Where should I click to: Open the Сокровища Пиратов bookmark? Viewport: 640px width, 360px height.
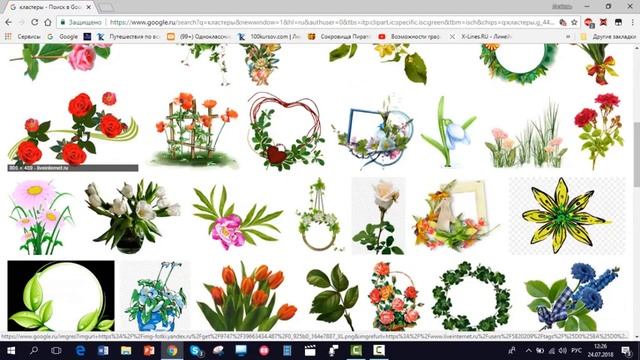(x=340, y=37)
